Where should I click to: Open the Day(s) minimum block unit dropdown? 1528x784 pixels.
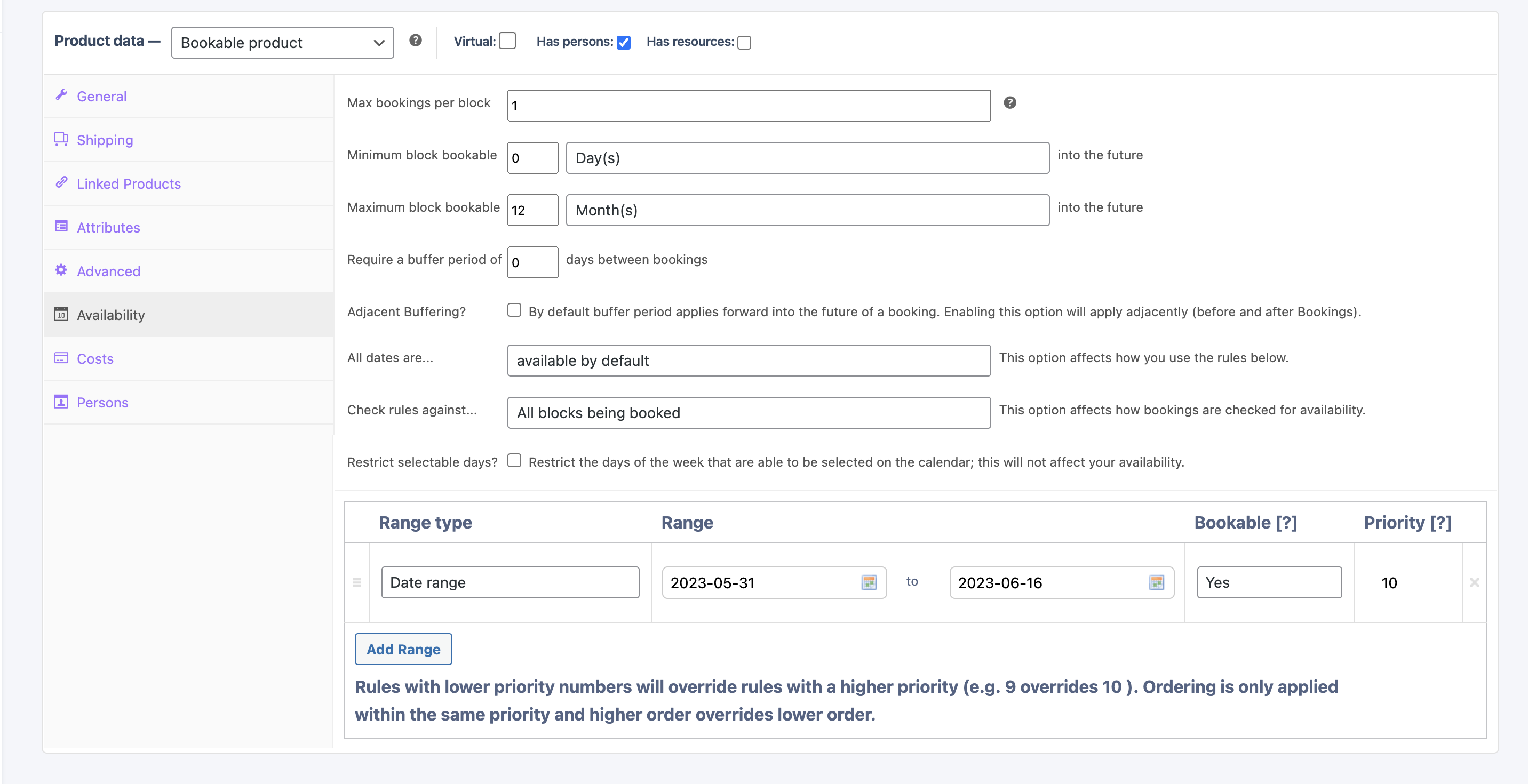807,158
